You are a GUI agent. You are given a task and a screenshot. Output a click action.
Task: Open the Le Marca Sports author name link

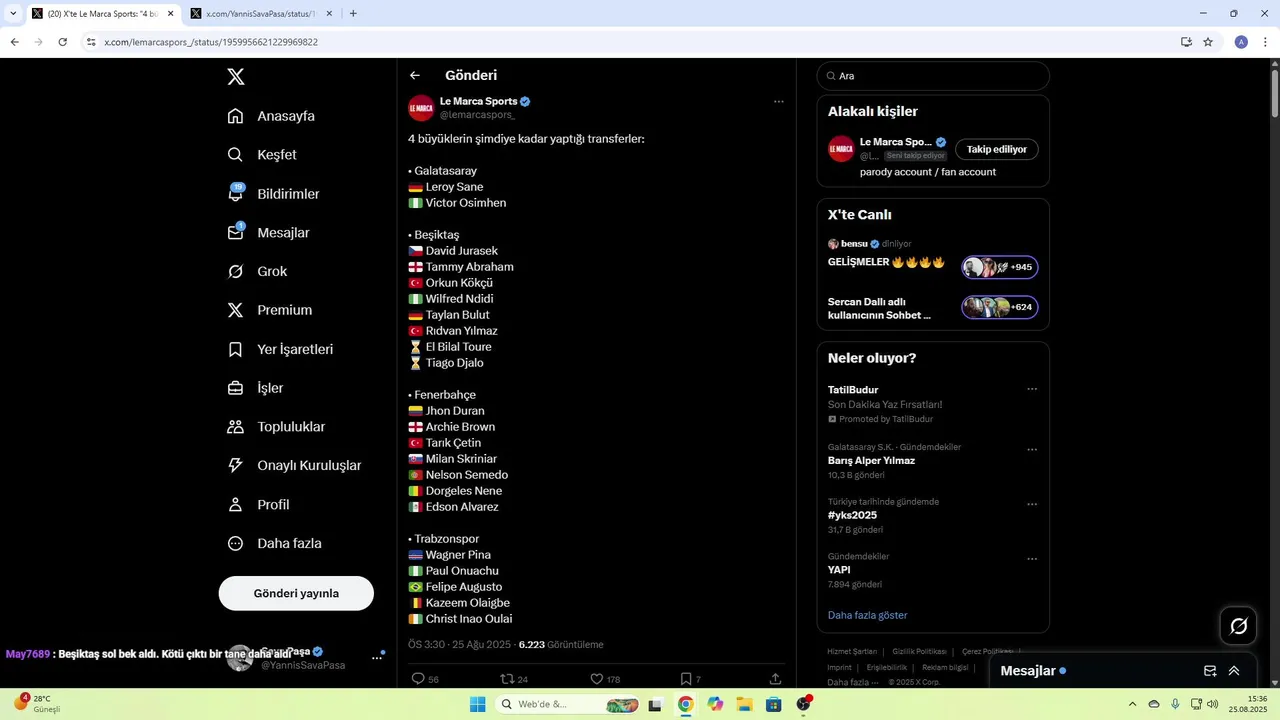coord(478,101)
